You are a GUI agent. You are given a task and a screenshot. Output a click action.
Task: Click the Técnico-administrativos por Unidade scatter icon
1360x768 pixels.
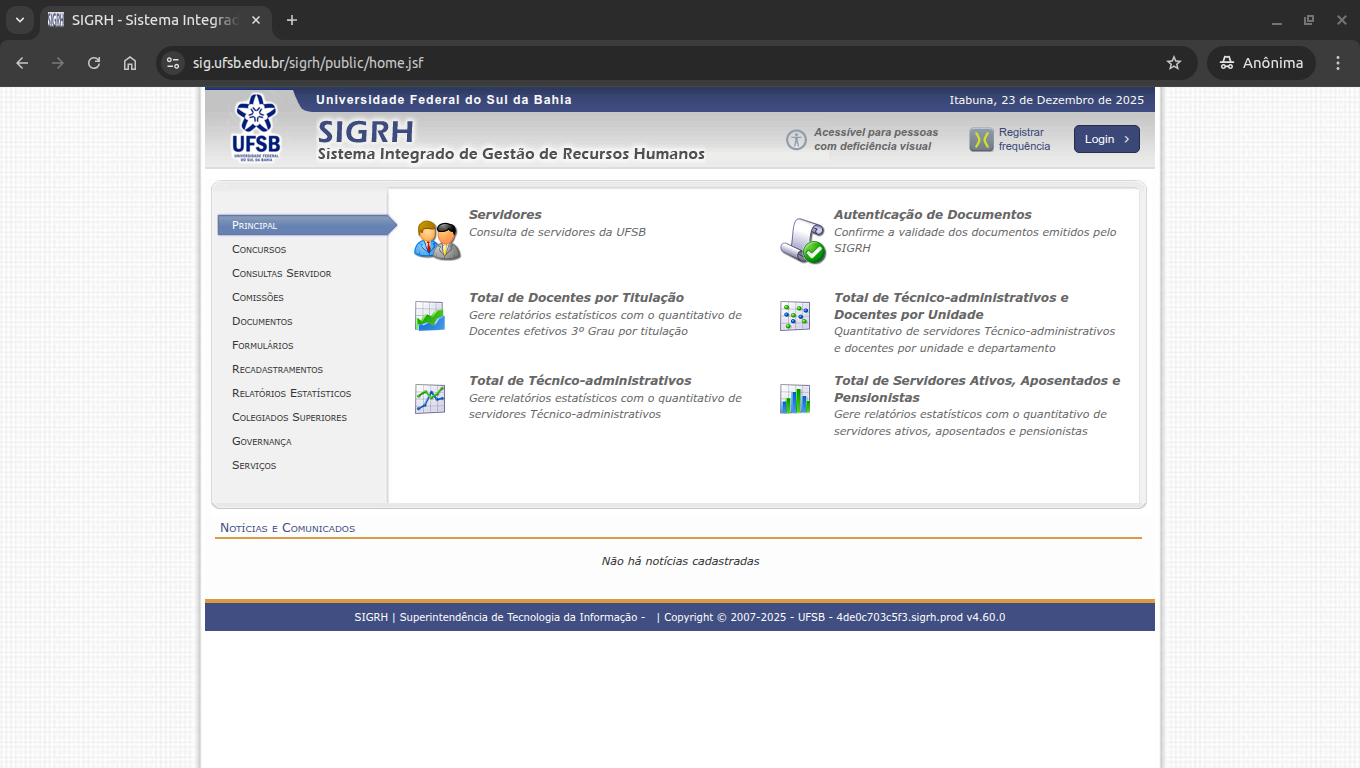(794, 315)
